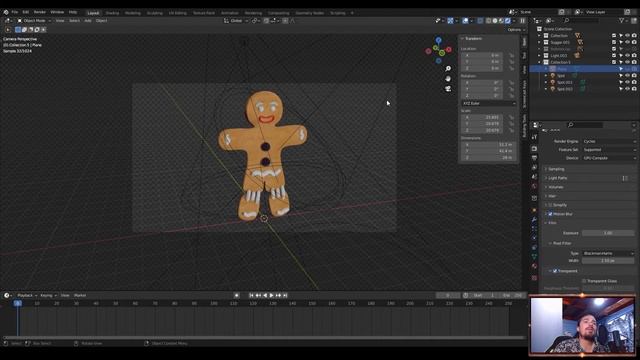The height and width of the screenshot is (360, 640).
Task: Select the tweak tool icon in header
Action: [8, 29]
